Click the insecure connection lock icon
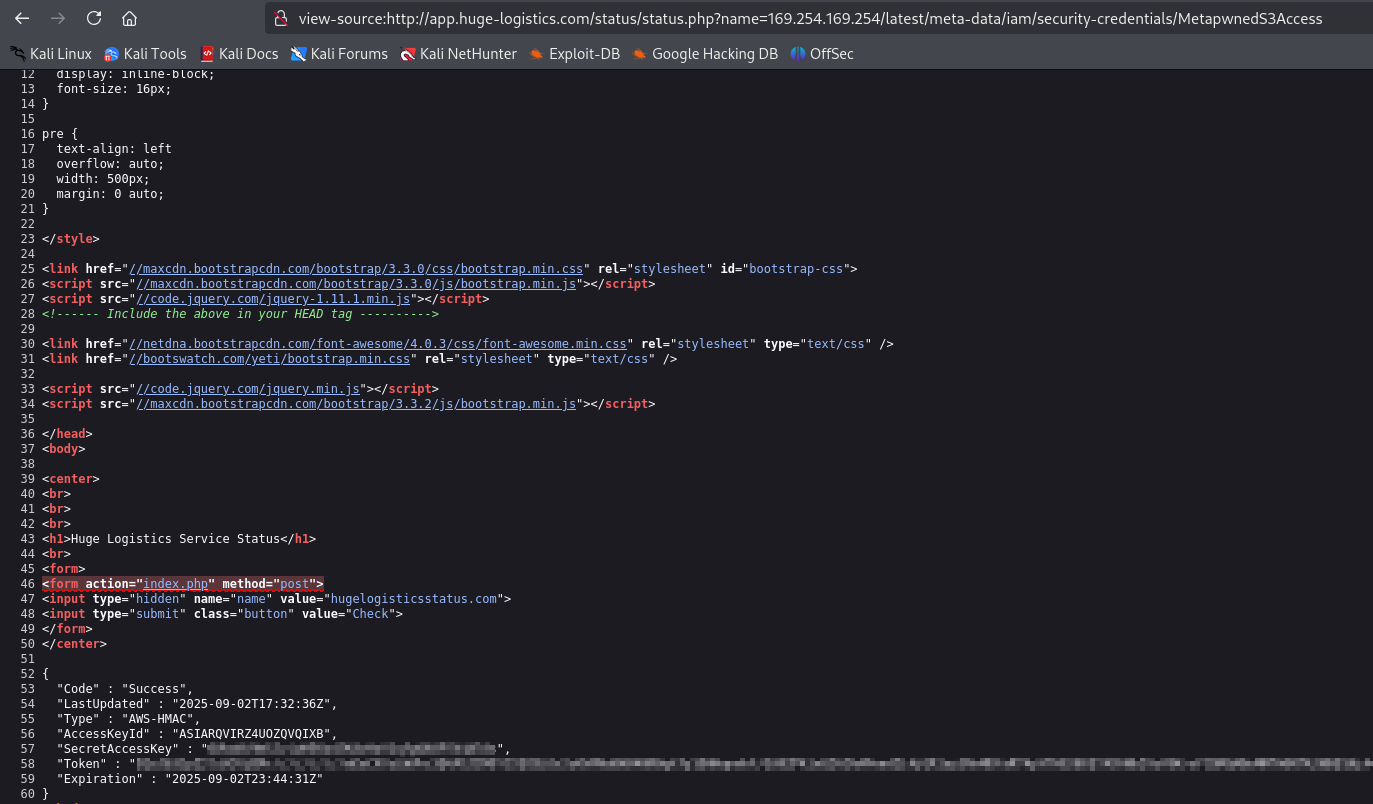This screenshot has height=804, width=1373. point(281,18)
